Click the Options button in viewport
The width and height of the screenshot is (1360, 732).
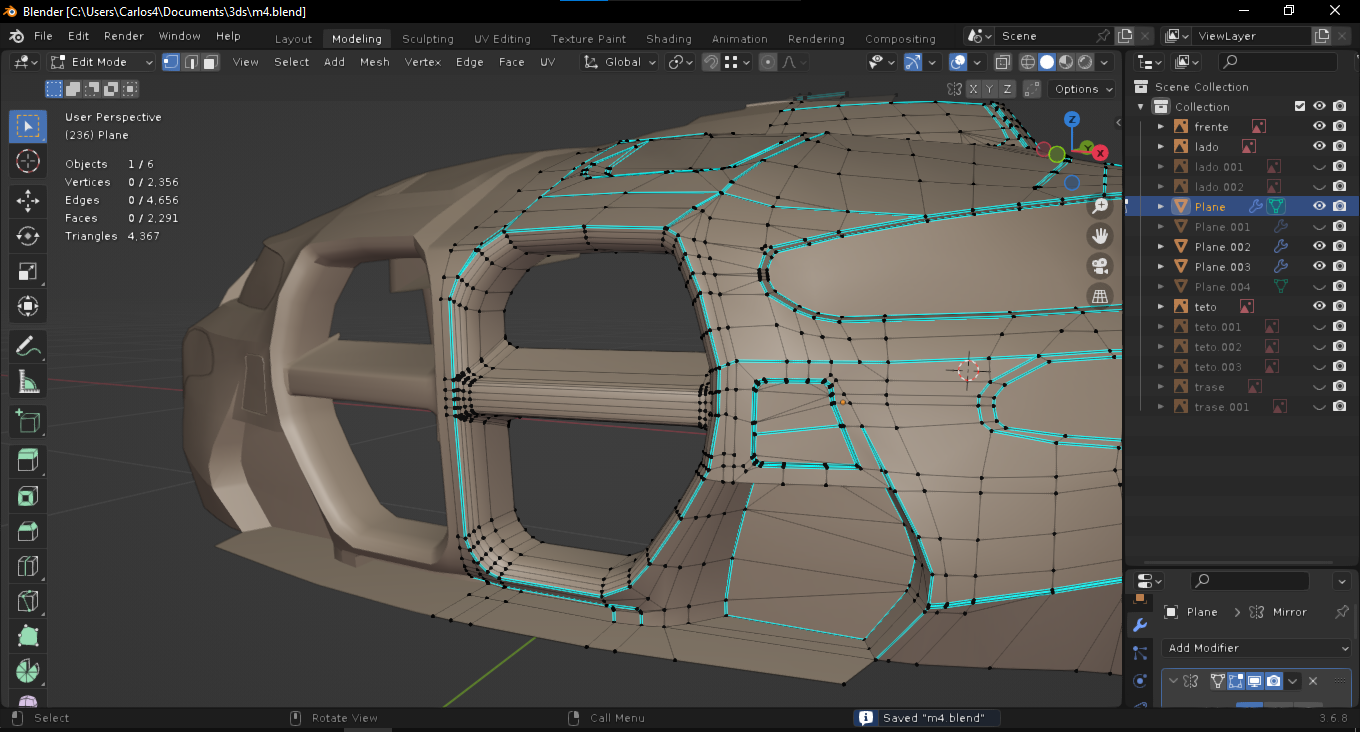[x=1082, y=89]
